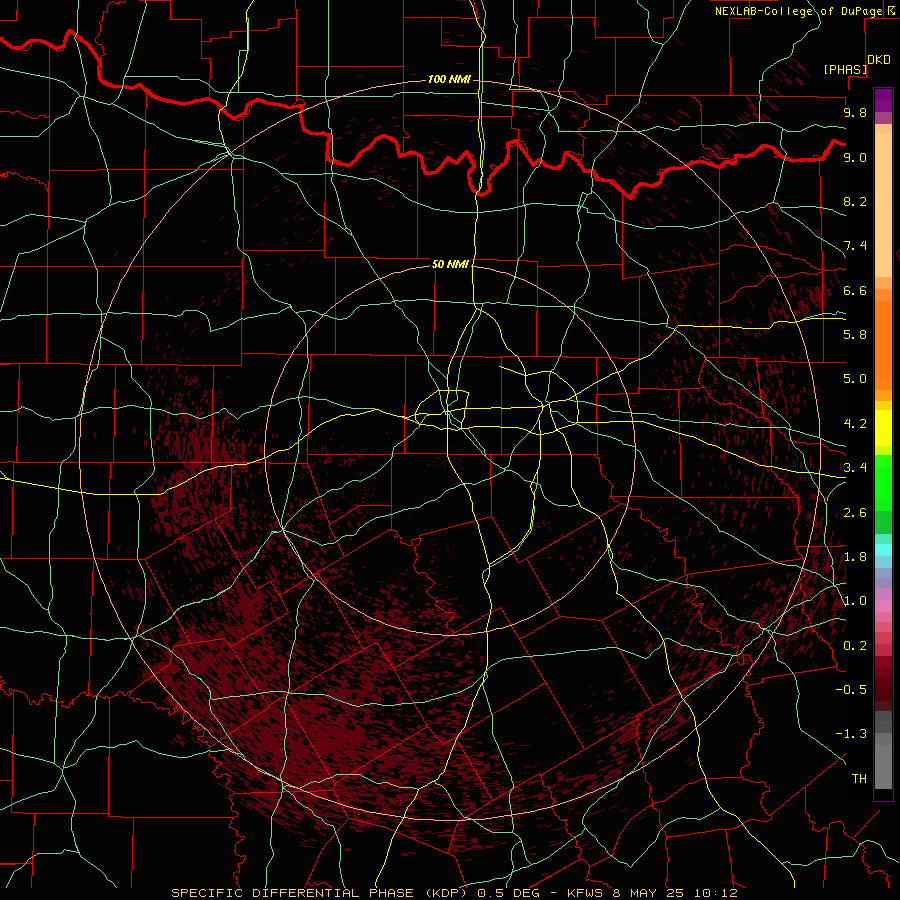Image resolution: width=900 pixels, height=900 pixels.
Task: Click the 1.0 scale value
Action: tap(855, 600)
